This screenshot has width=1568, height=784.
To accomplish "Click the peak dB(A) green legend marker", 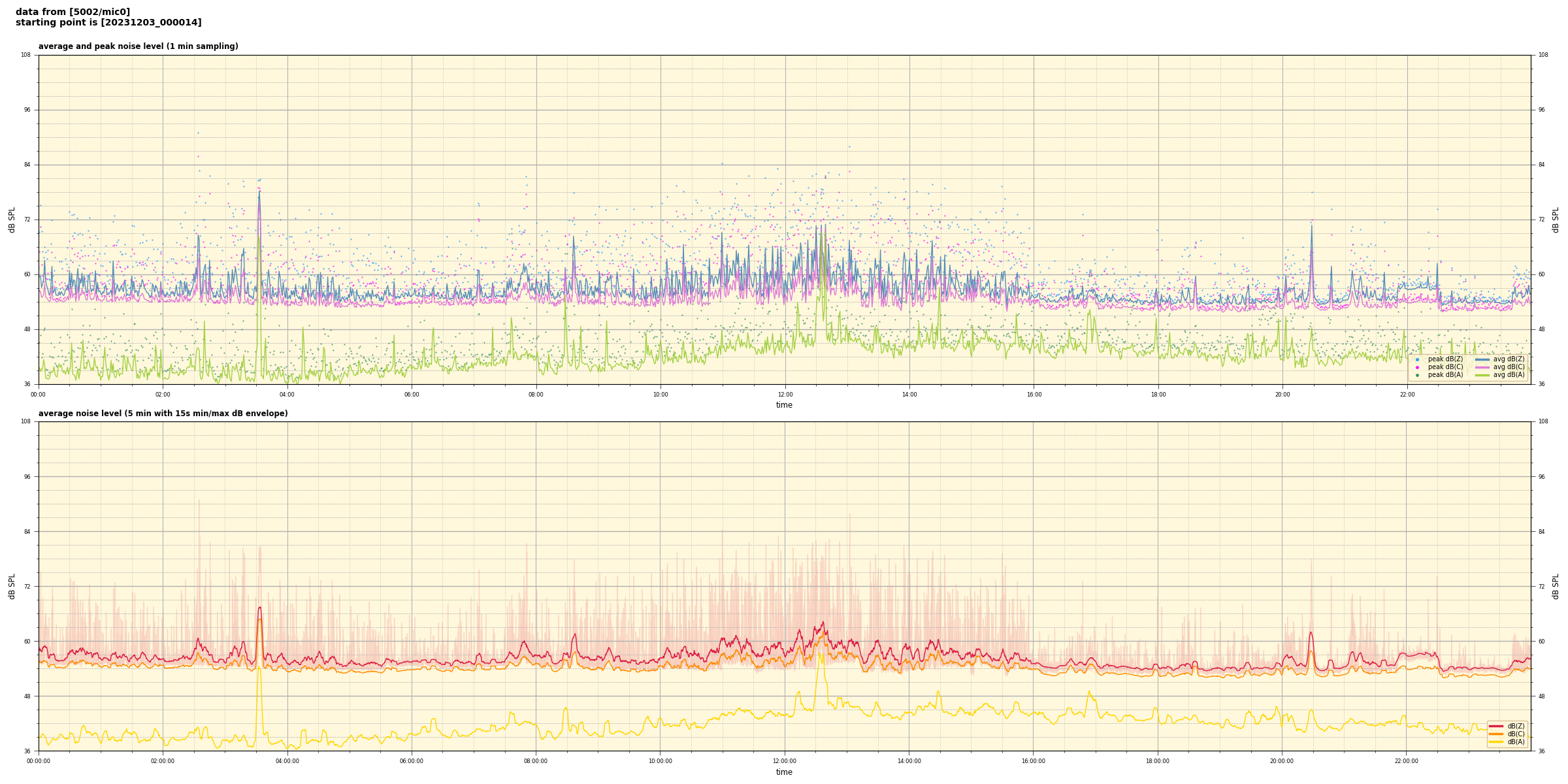I will (1417, 375).
